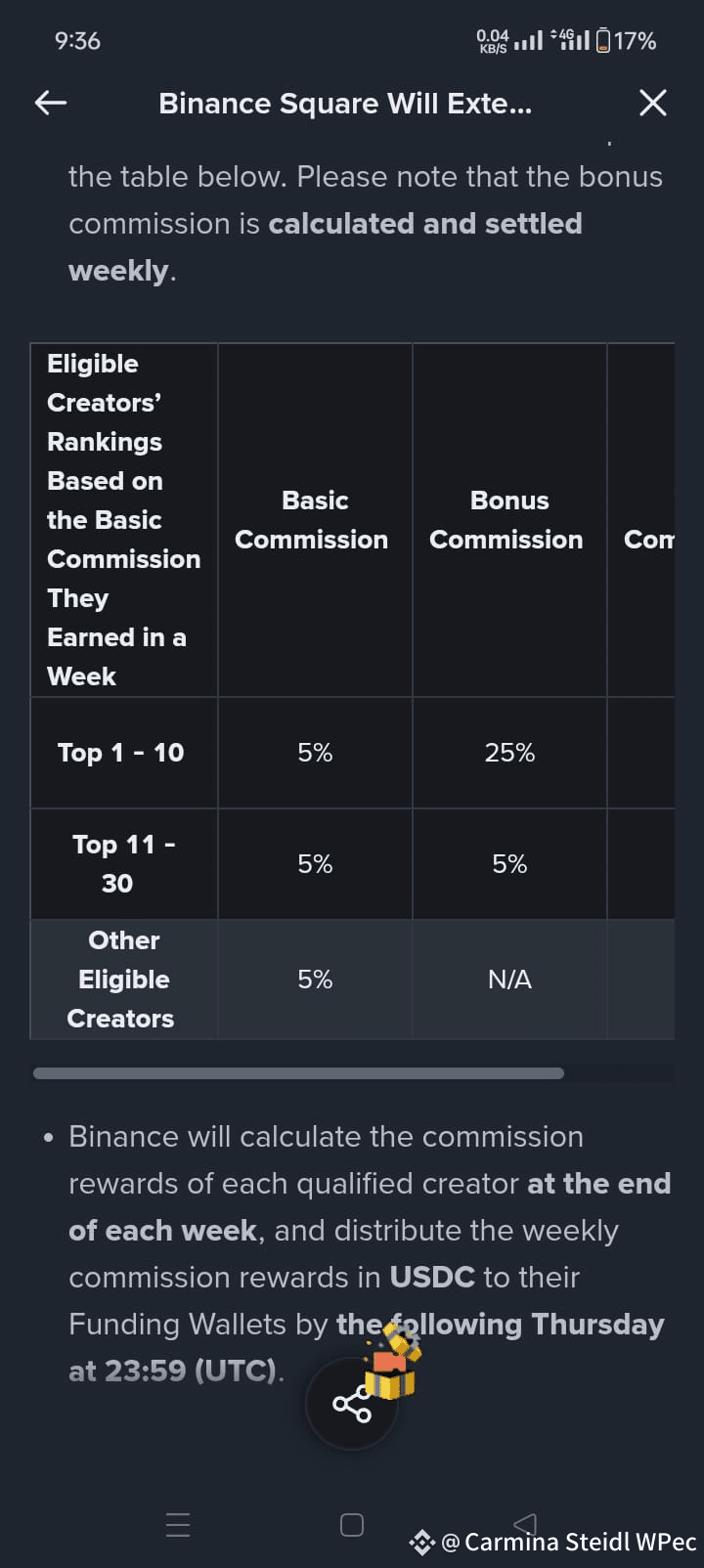Tap the Top 1 - 10 row label
Viewport: 704px width, 1568px height.
click(x=121, y=753)
